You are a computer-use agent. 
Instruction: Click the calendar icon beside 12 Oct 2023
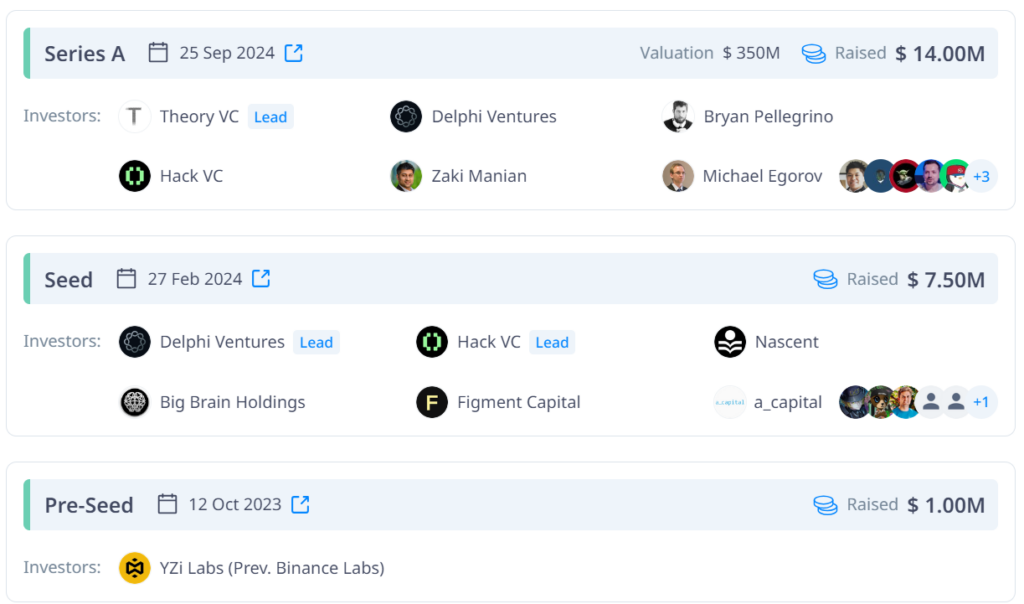[167, 503]
